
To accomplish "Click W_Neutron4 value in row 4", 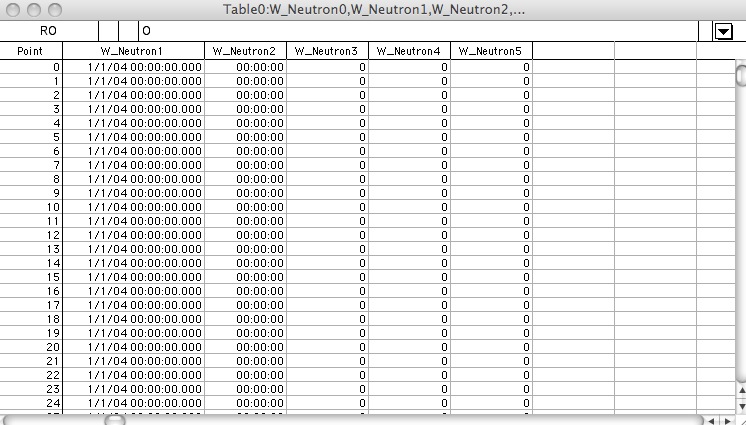I will 409,123.
